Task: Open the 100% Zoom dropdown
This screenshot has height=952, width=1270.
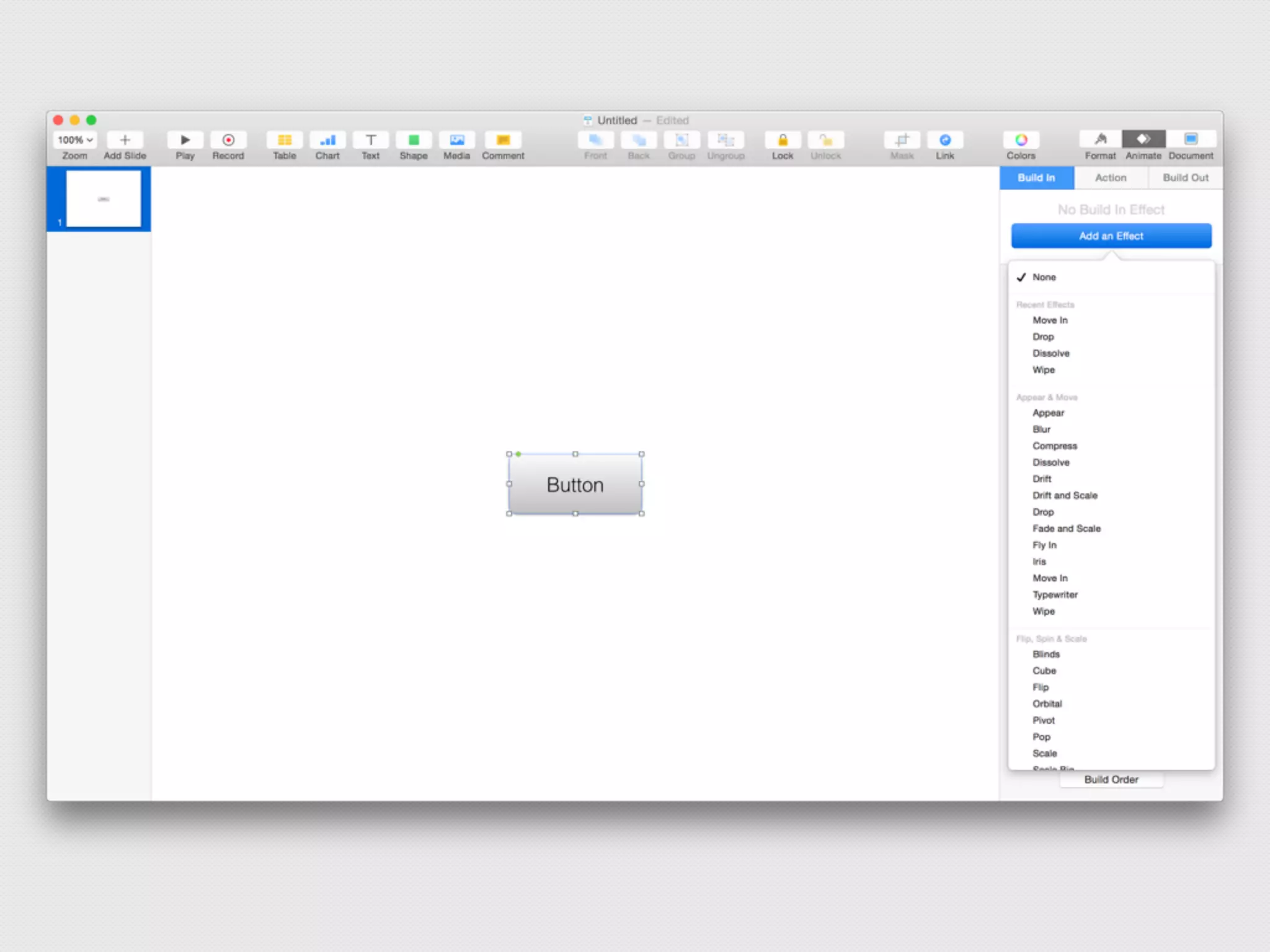Action: pos(75,140)
